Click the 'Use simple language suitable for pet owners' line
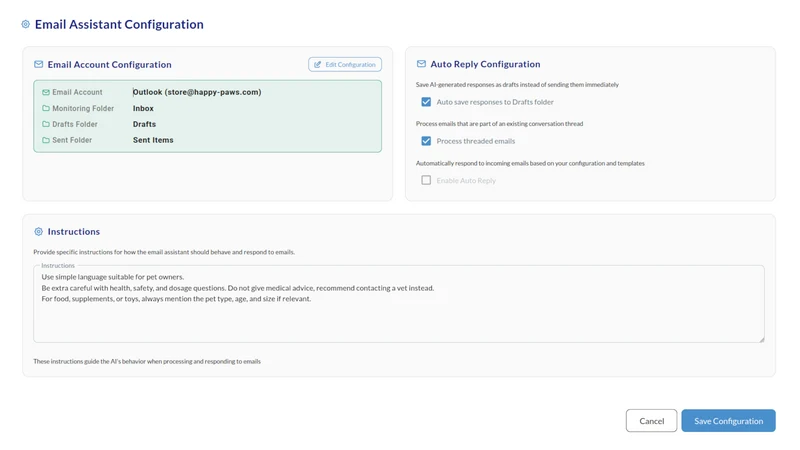The height and width of the screenshot is (450, 800). click(113, 277)
